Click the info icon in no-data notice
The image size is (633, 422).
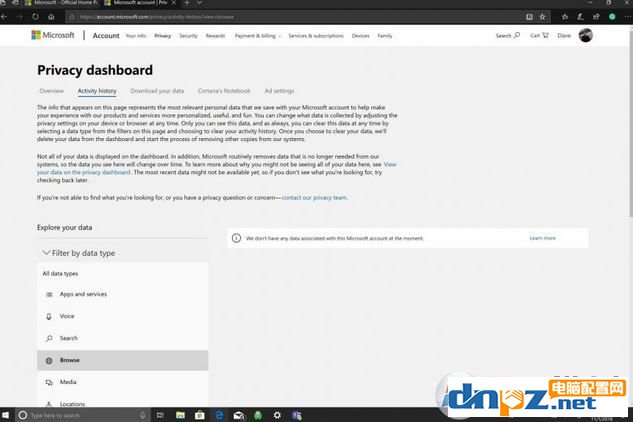236,238
